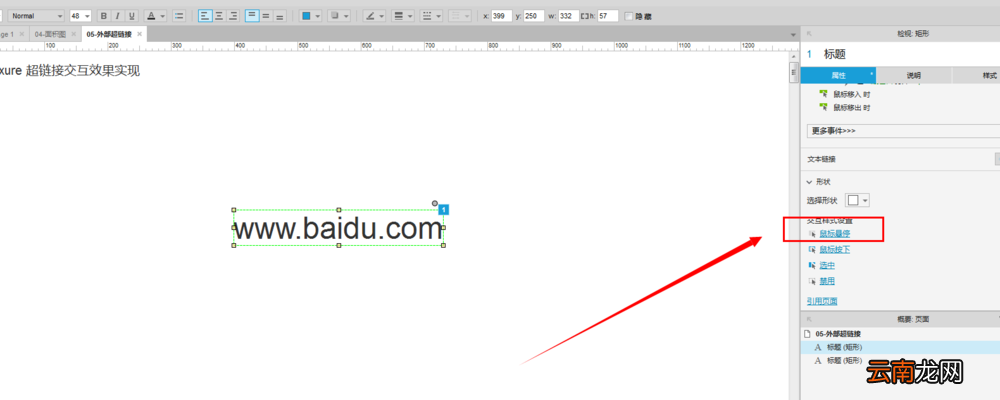This screenshot has width=1000, height=400.
Task: Open the 选择形状 shape picker
Action: click(x=857, y=200)
